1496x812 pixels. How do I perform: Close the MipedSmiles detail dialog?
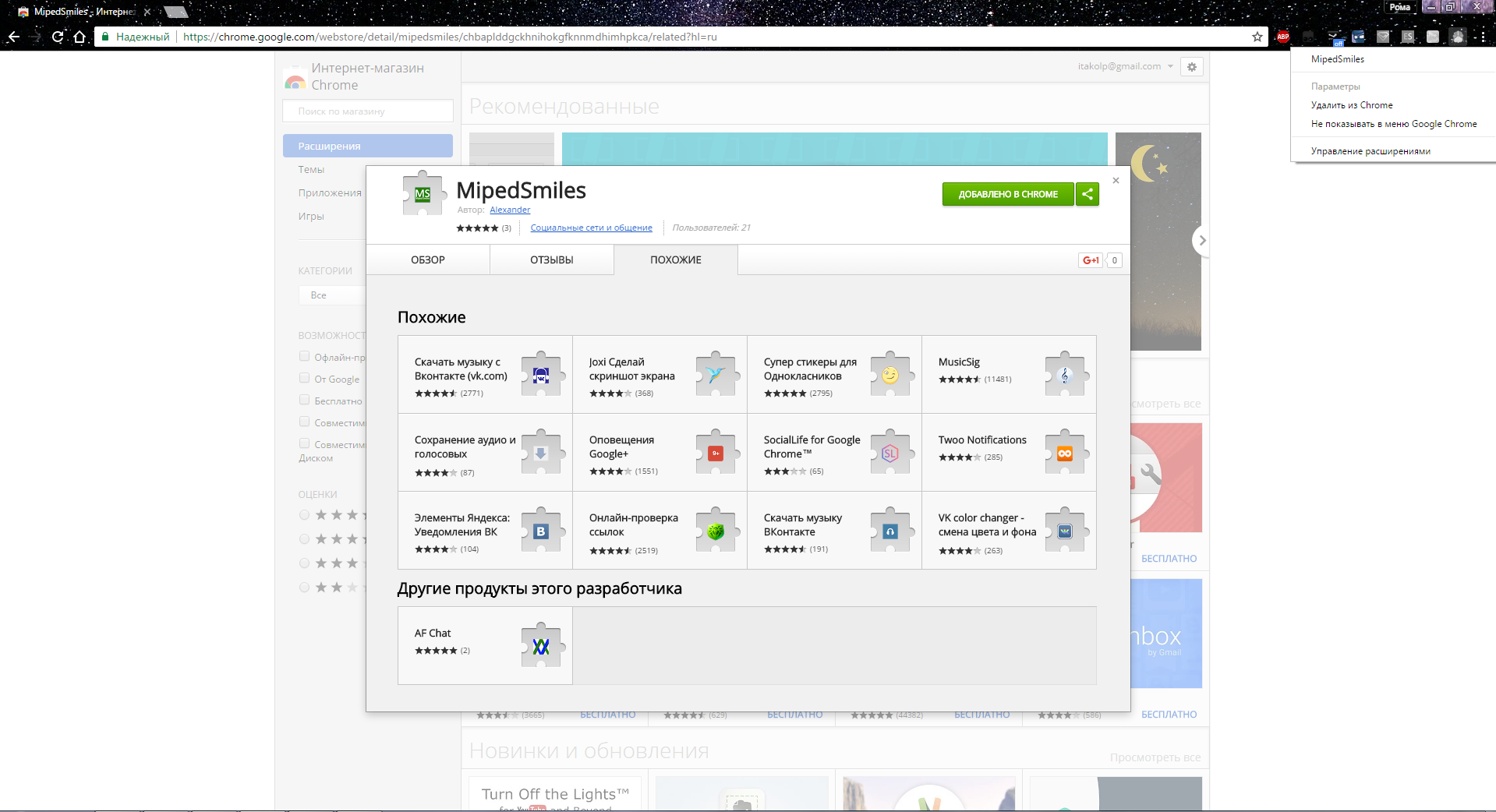[1116, 181]
